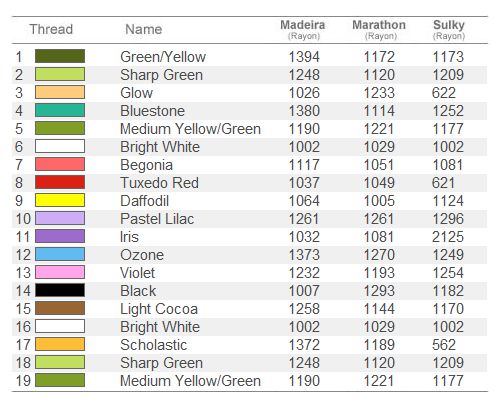Click the Marathon column header
500x402 pixels.
click(x=379, y=30)
